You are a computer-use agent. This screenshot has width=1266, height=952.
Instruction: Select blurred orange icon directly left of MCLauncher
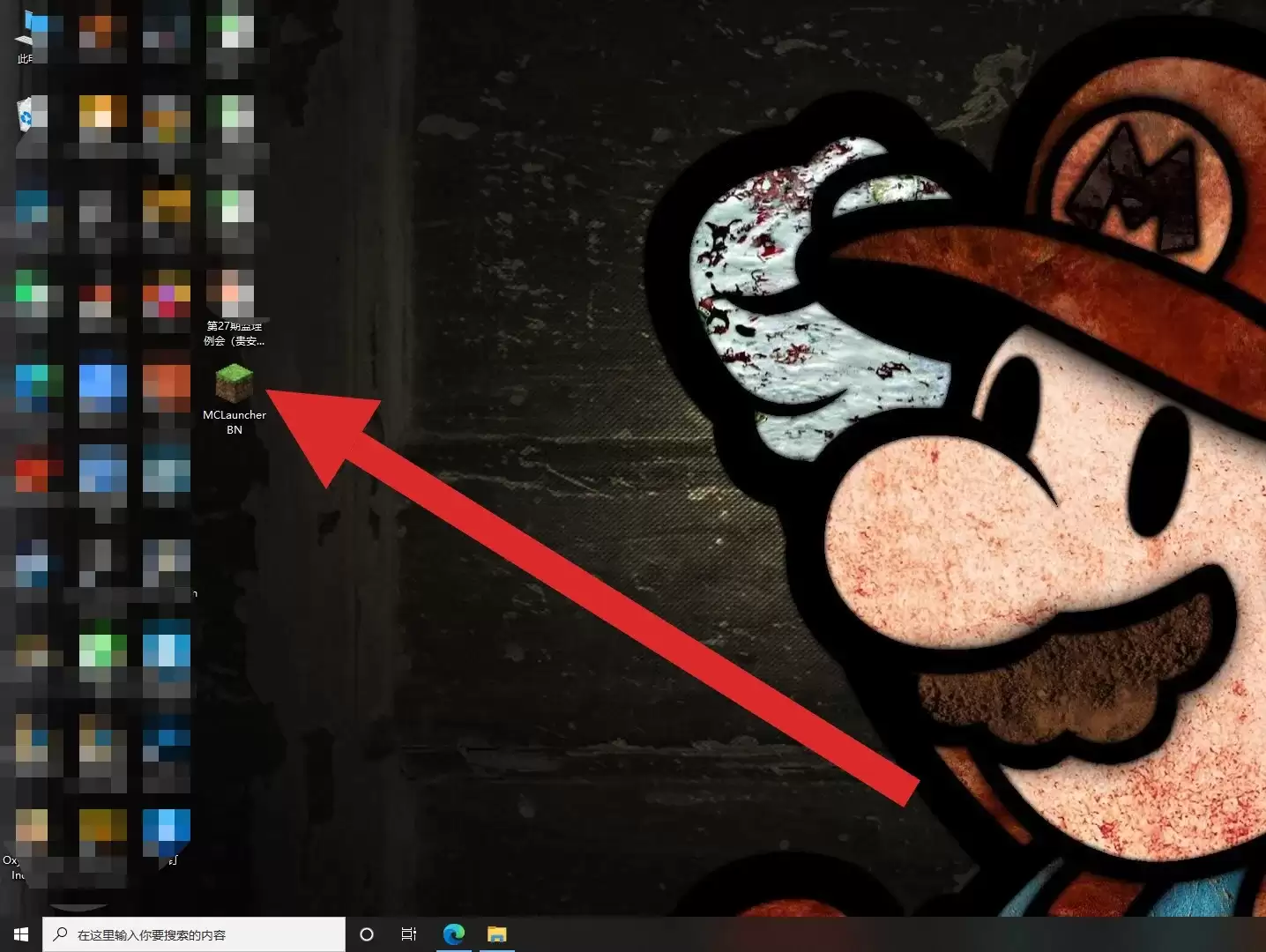[167, 385]
